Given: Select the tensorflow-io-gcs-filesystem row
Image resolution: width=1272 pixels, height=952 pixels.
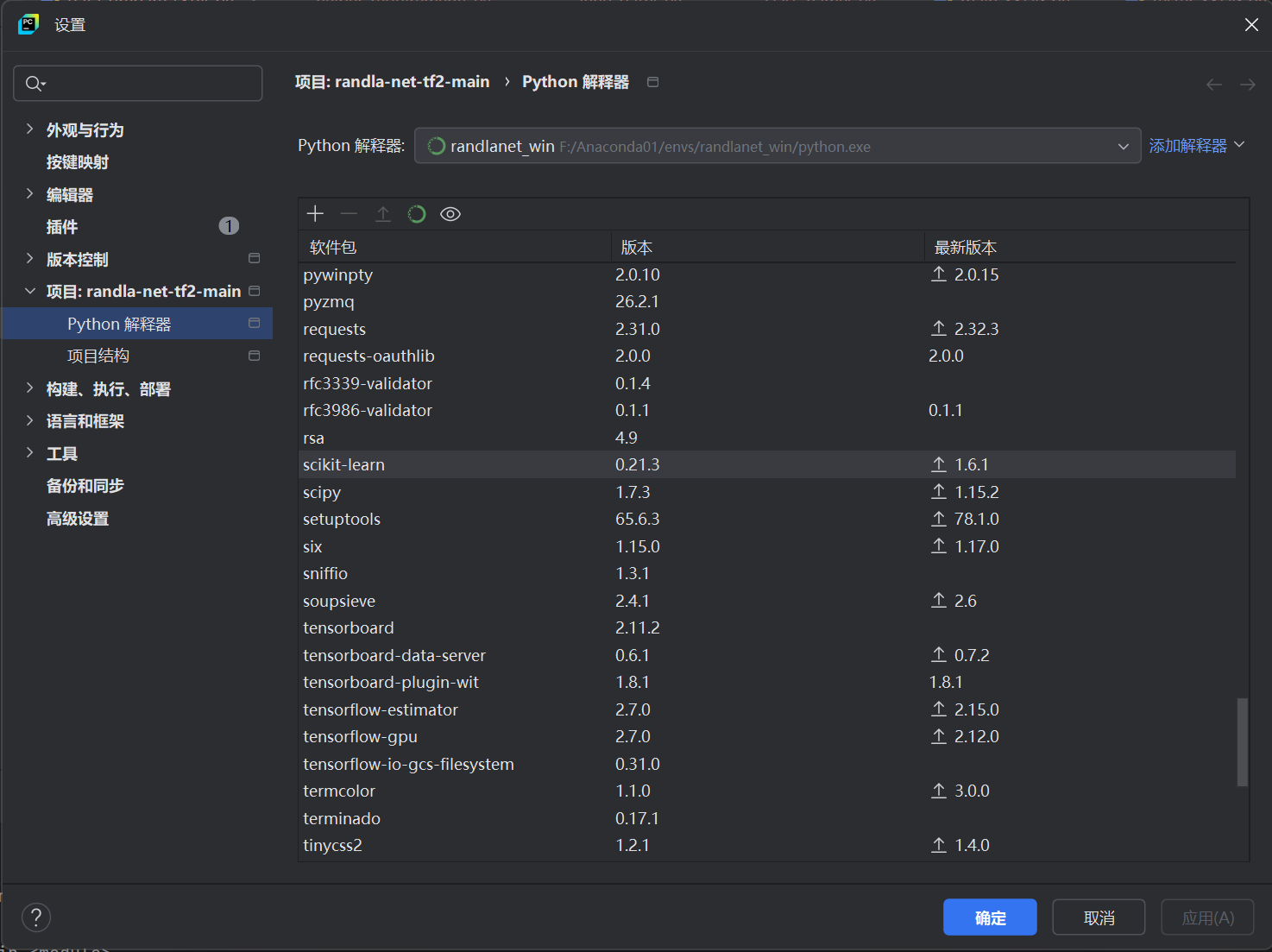Looking at the screenshot, I should pyautogui.click(x=767, y=764).
